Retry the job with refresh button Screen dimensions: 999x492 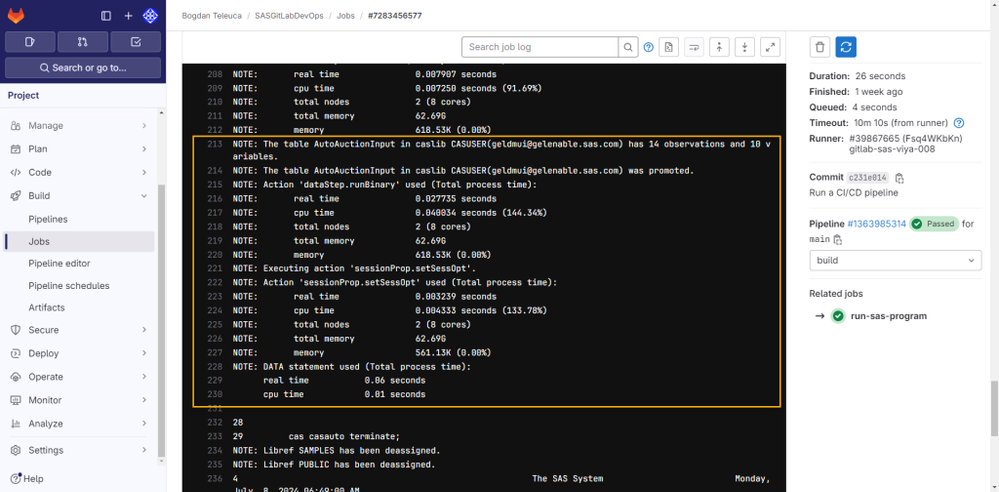pos(846,47)
